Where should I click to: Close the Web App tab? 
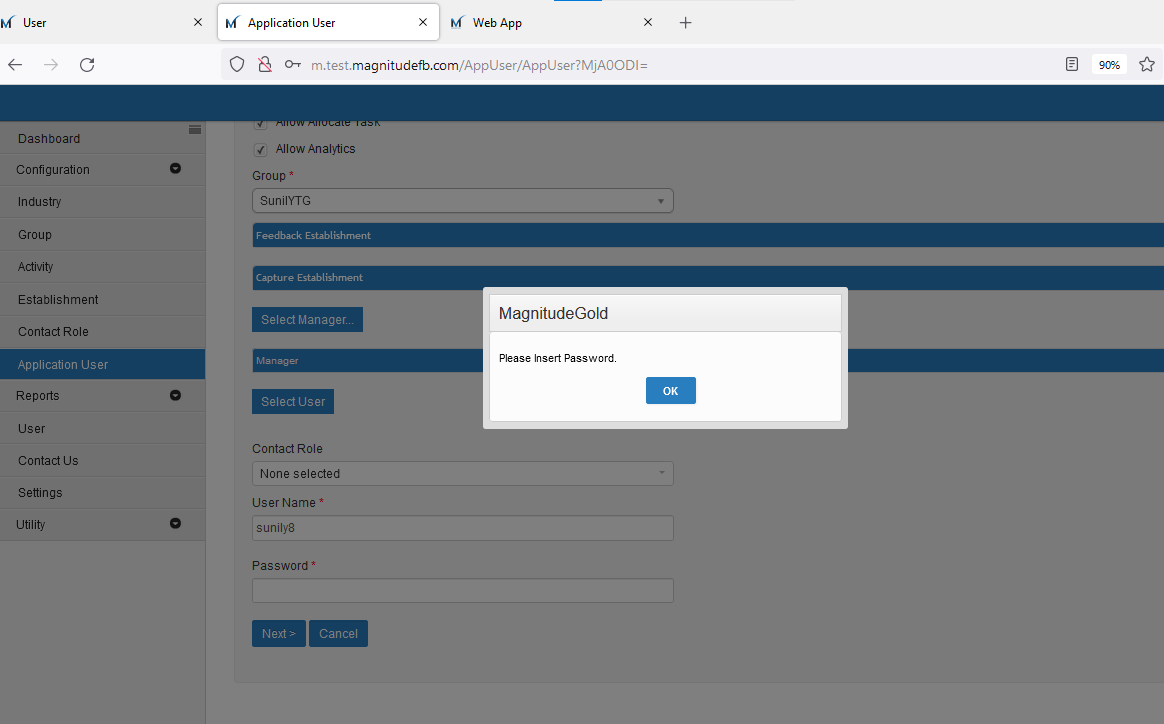tap(648, 22)
